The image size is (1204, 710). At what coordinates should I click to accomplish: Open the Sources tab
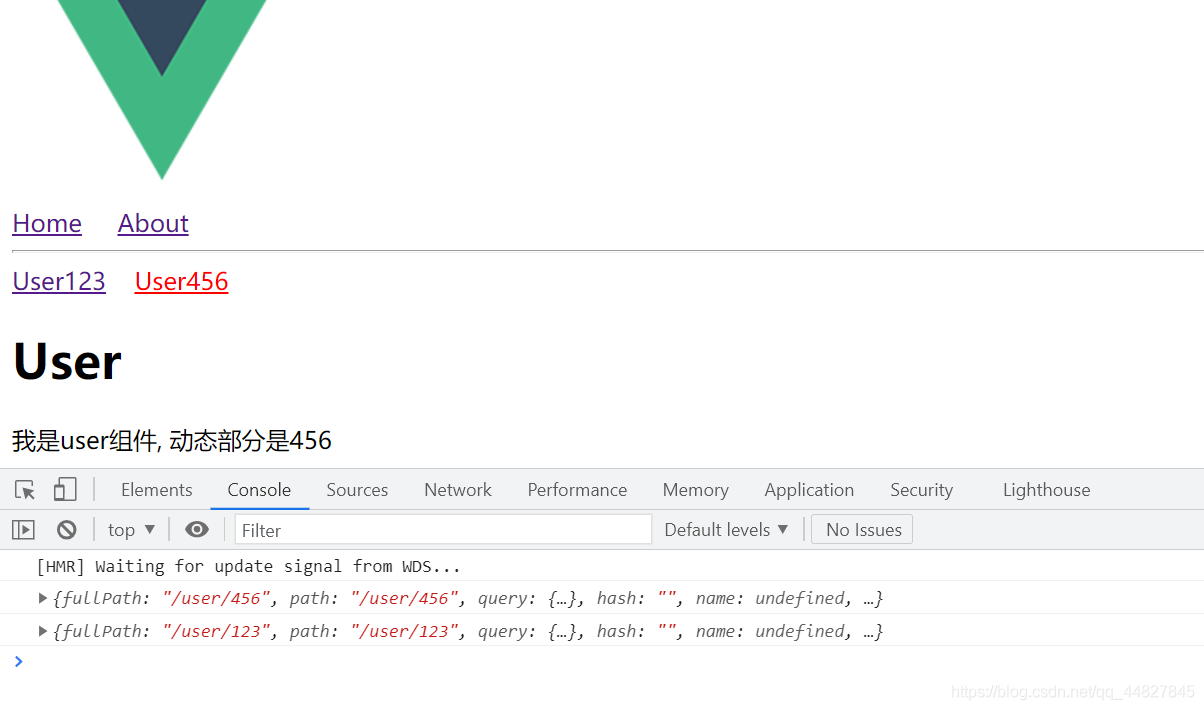[x=357, y=490]
